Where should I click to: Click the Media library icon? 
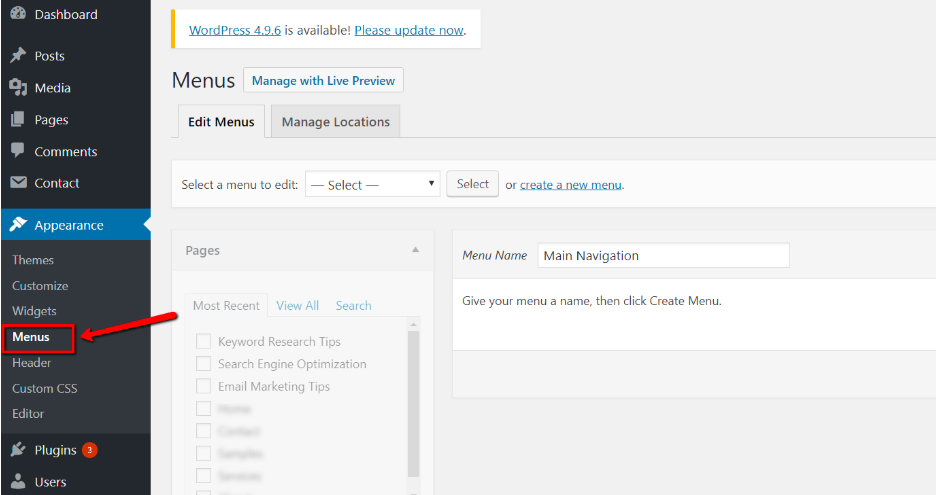point(18,88)
